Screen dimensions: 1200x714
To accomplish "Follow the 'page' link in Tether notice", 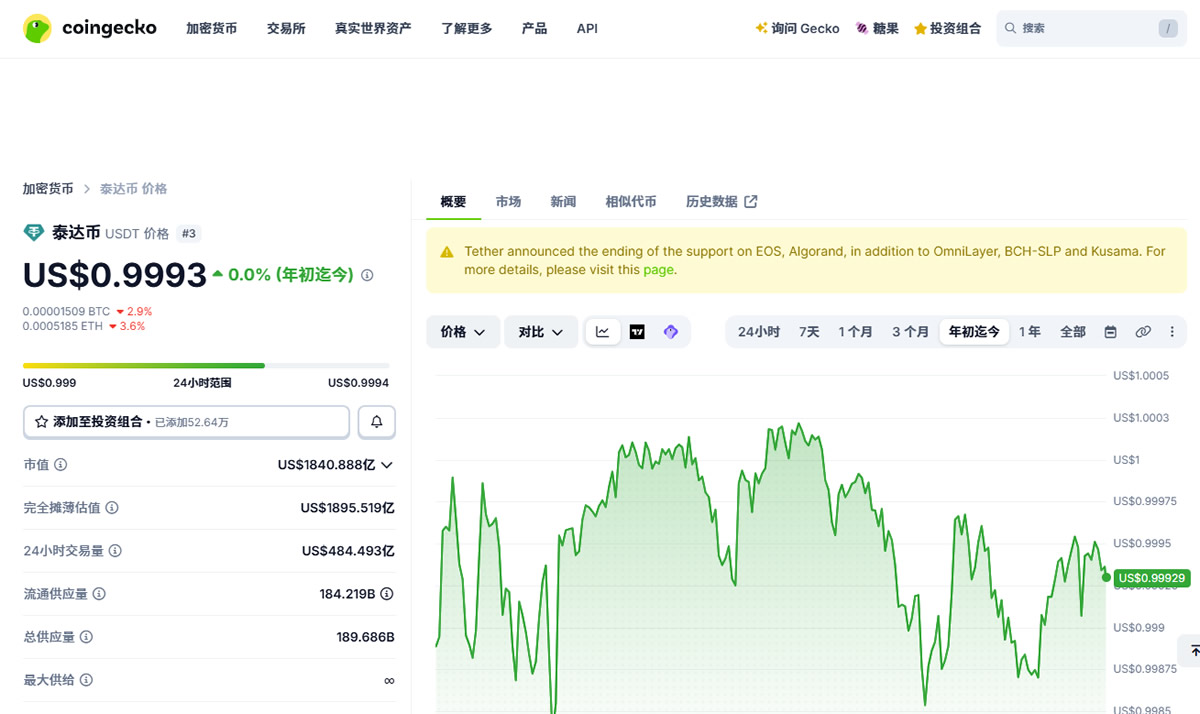I will point(658,269).
